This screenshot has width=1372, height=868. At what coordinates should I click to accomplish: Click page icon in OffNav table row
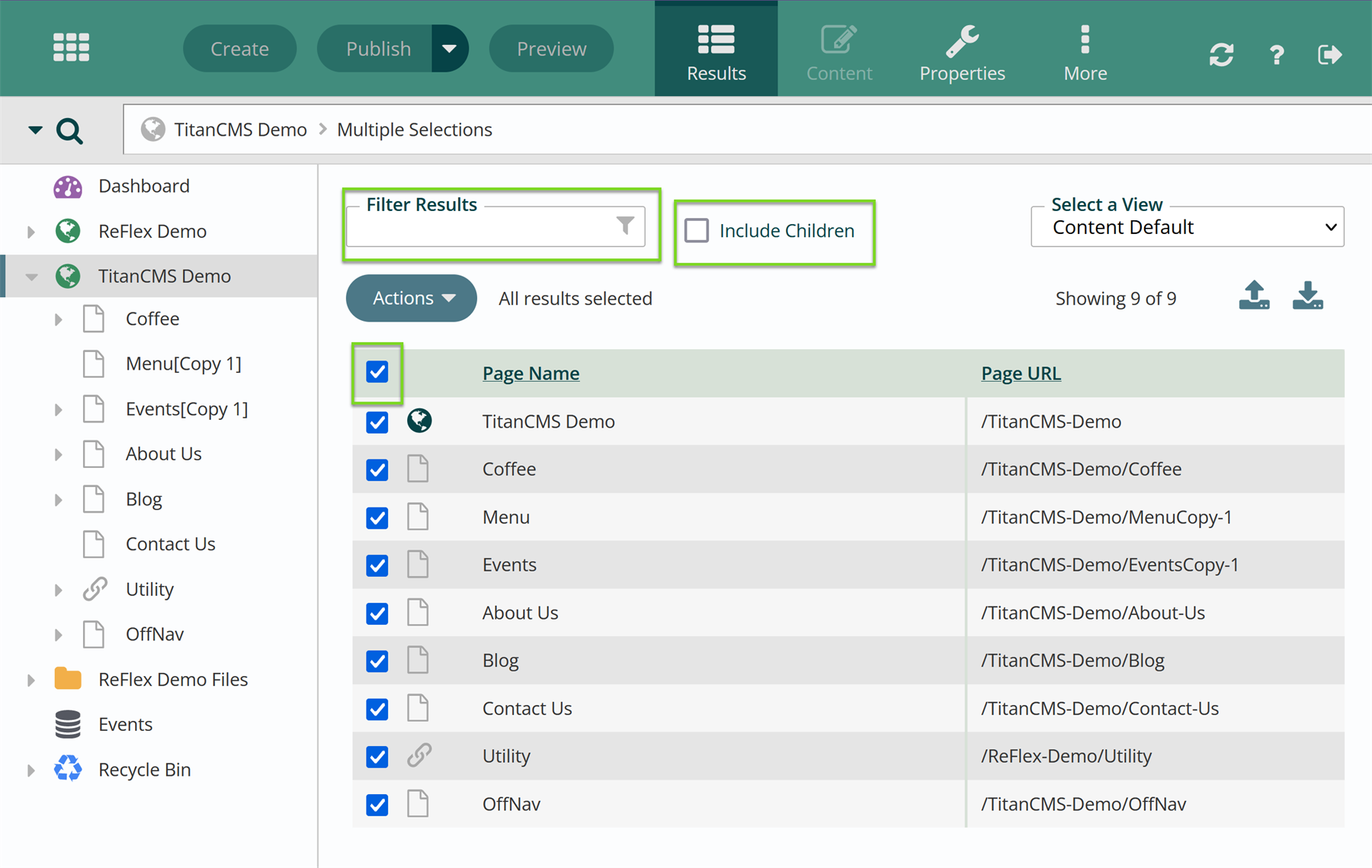(x=418, y=803)
